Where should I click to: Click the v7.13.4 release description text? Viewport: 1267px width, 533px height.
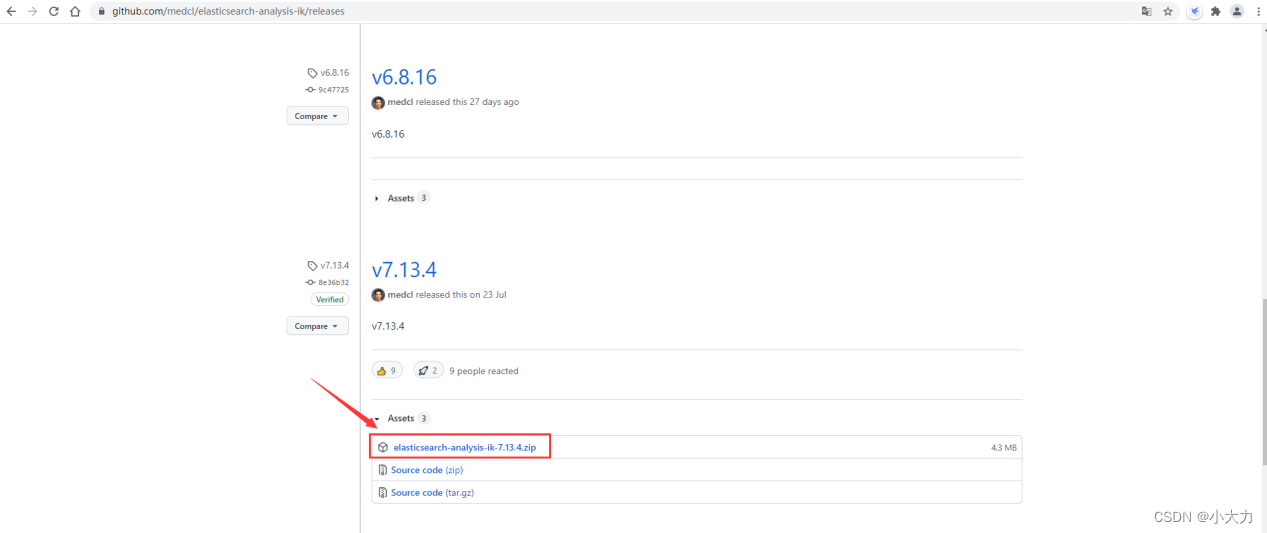click(388, 326)
